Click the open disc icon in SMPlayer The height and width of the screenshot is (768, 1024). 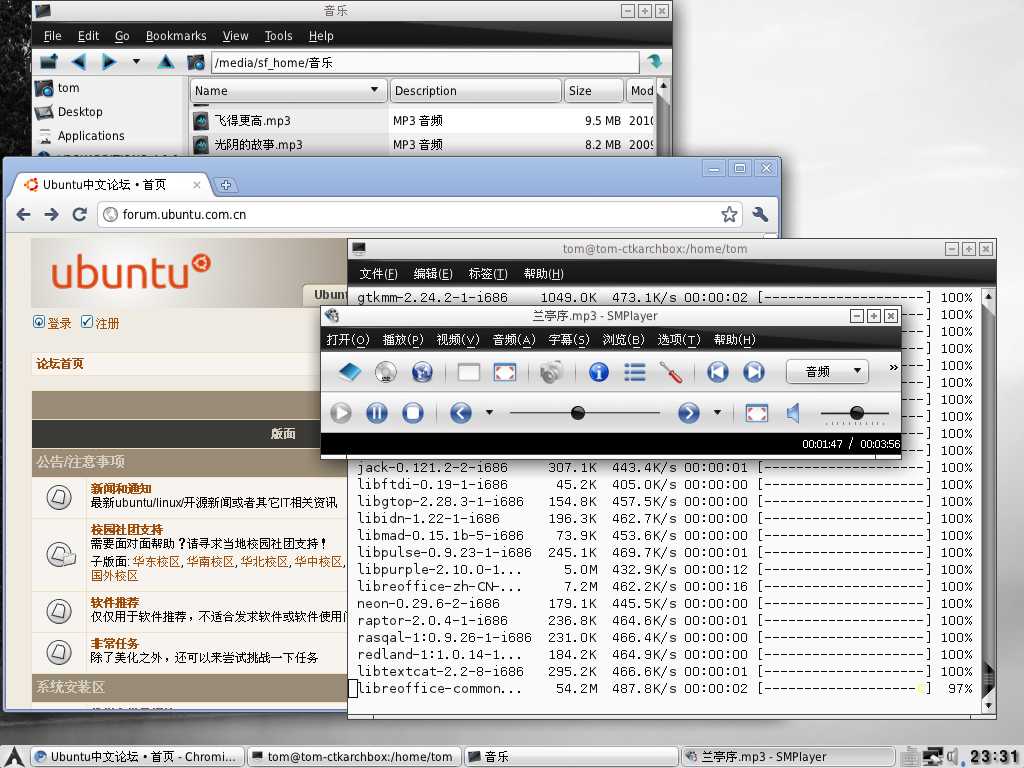pyautogui.click(x=386, y=372)
